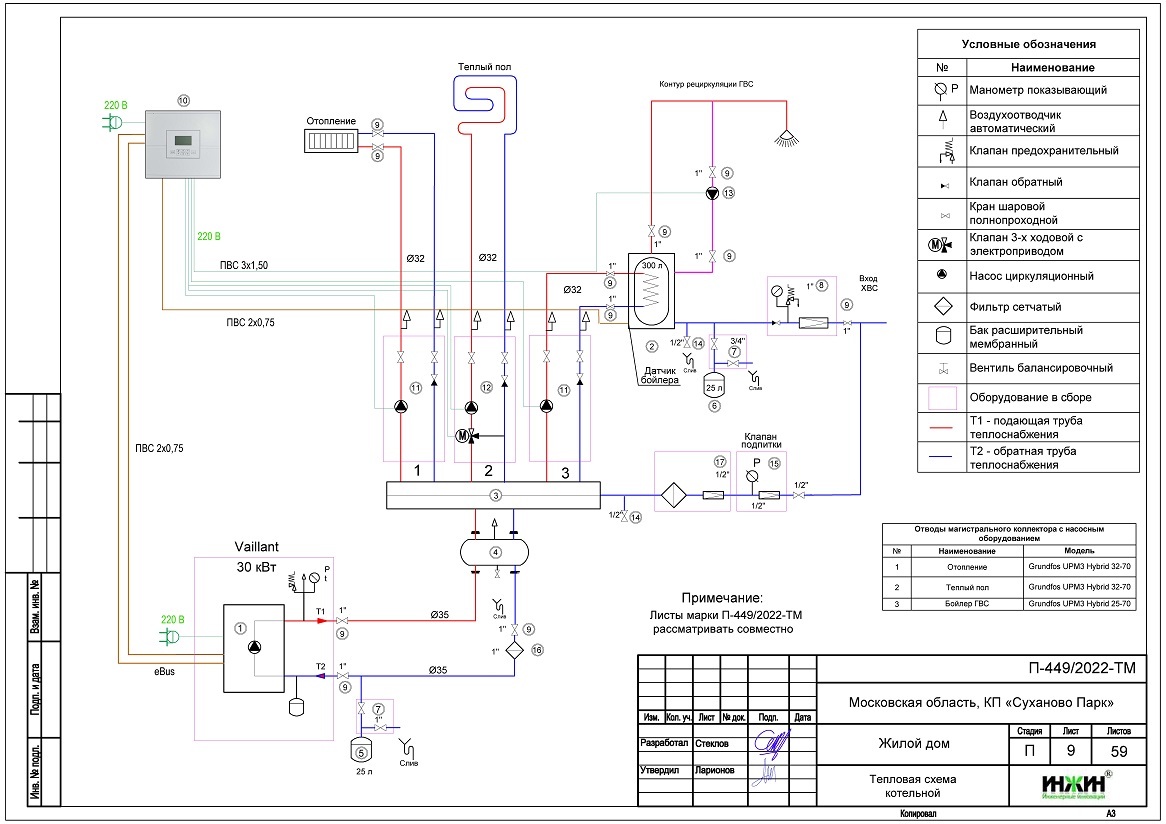Select the motorized 3-way valve in the diagram
1166x824 pixels.
[463, 435]
